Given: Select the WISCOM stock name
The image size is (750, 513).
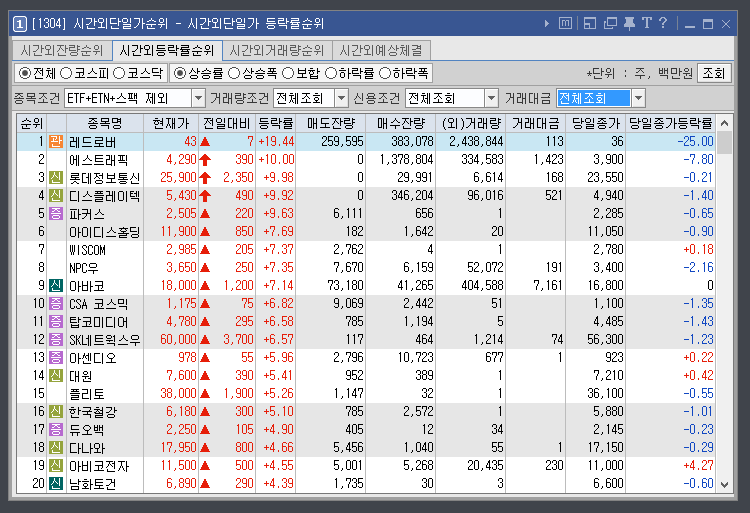Looking at the screenshot, I should [87, 250].
